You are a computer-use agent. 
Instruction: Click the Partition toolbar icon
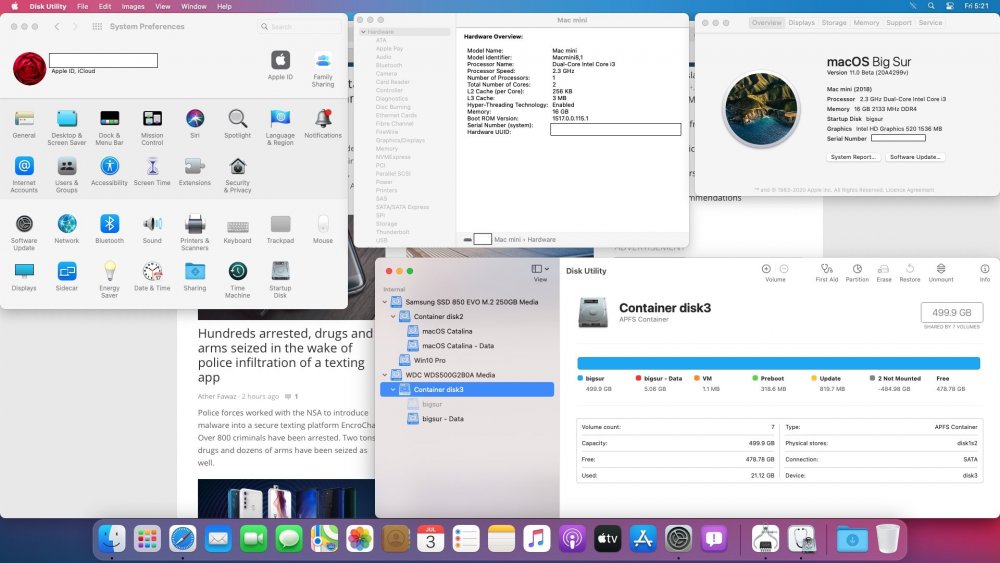(857, 273)
